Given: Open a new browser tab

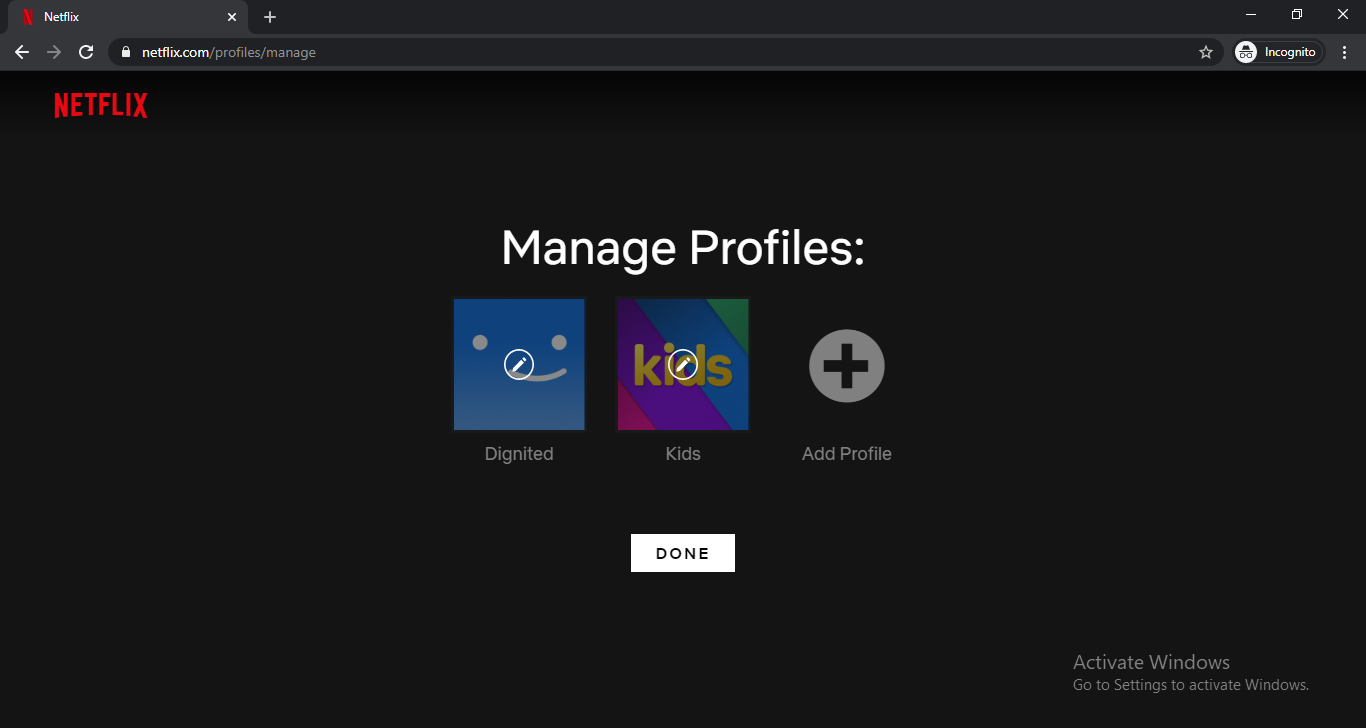Looking at the screenshot, I should 270,17.
